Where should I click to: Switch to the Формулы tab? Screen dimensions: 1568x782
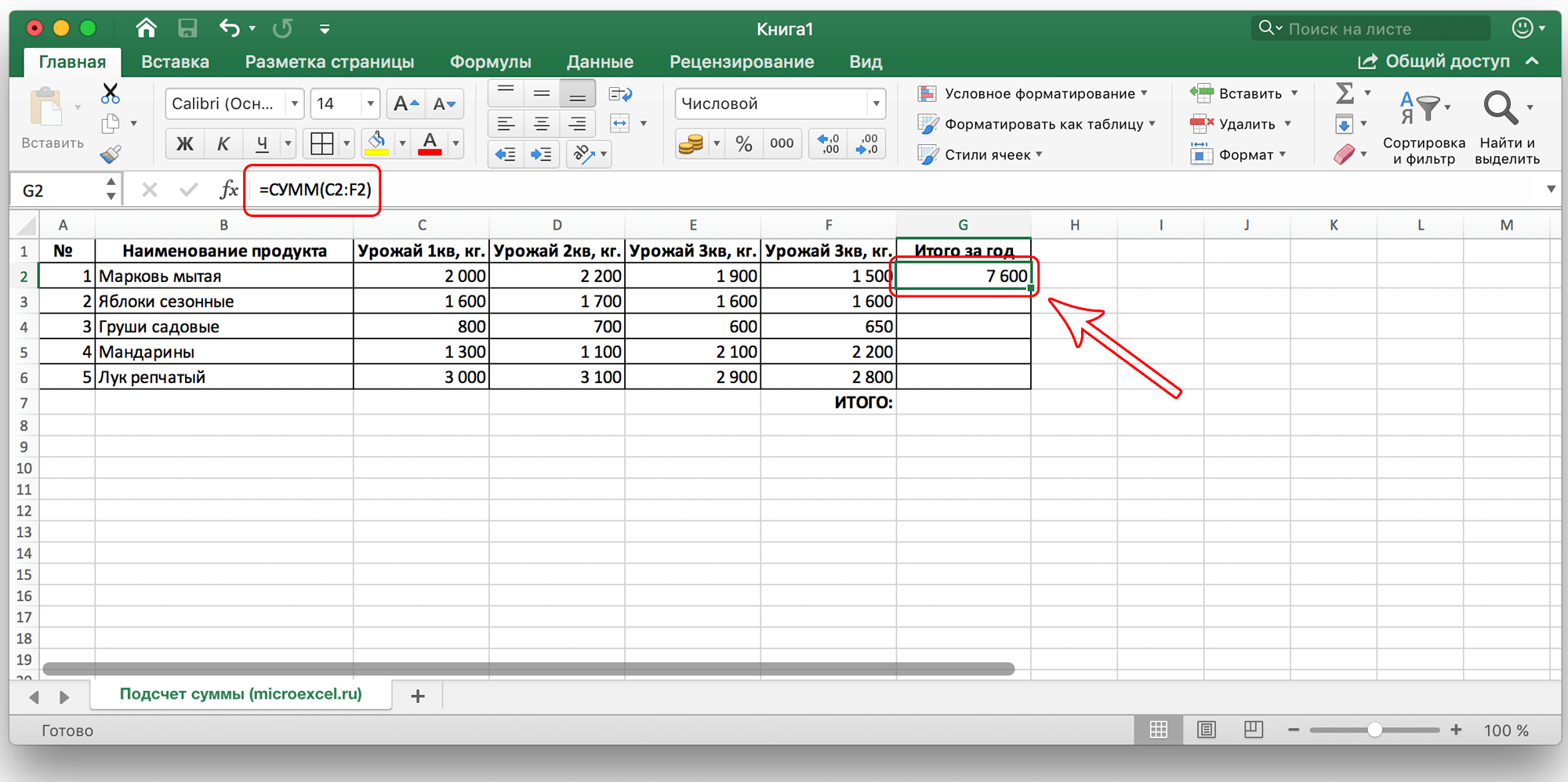pos(490,62)
